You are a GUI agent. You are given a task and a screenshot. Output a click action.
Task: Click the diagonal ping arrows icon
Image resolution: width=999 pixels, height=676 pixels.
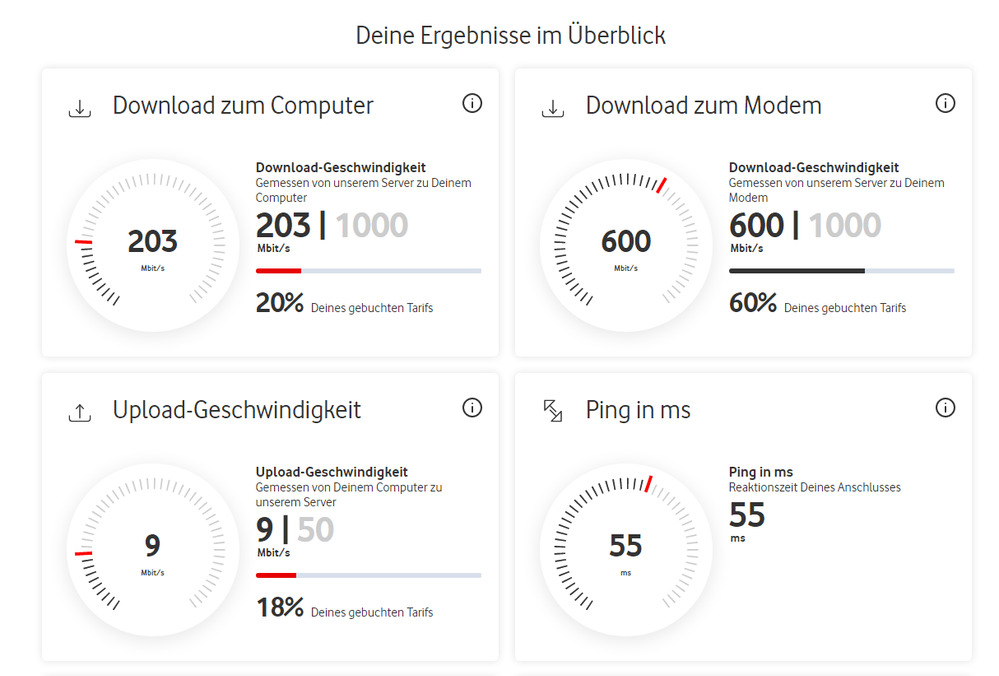(x=552, y=409)
